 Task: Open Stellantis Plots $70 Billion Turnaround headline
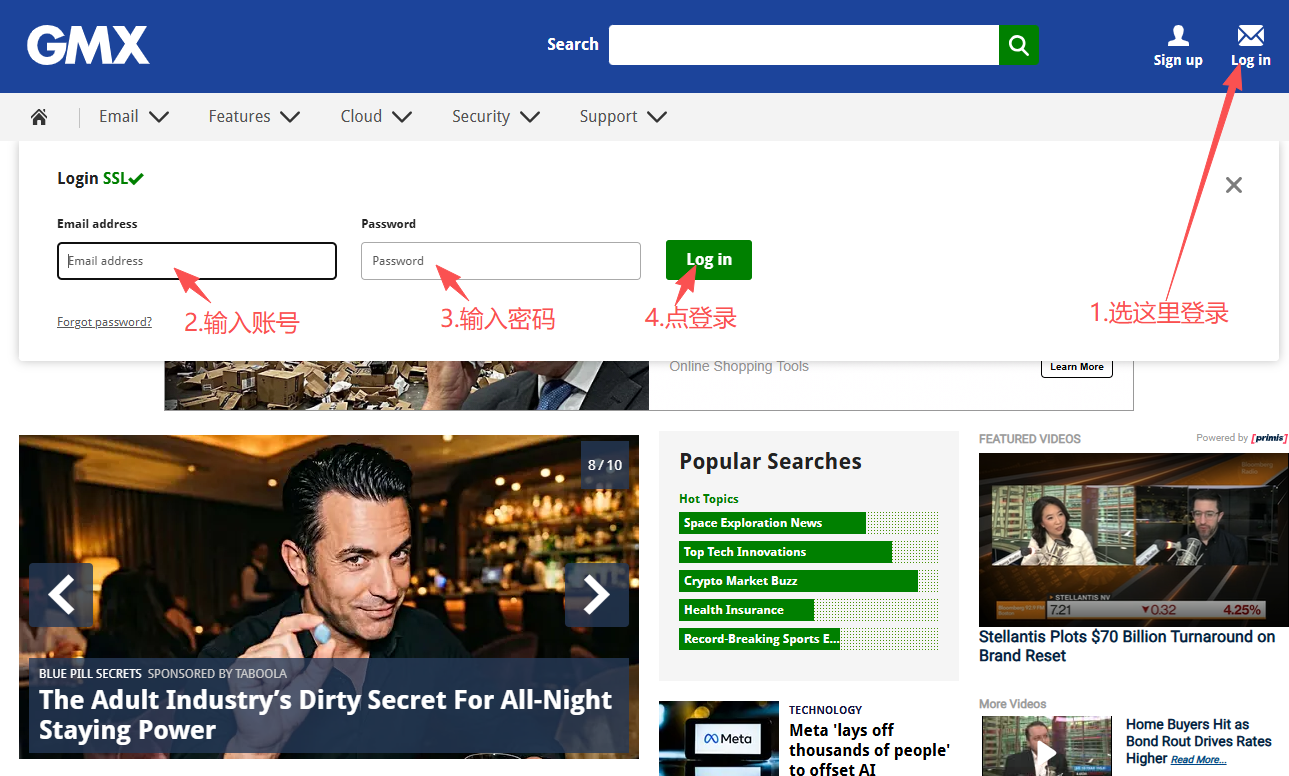coord(1127,646)
